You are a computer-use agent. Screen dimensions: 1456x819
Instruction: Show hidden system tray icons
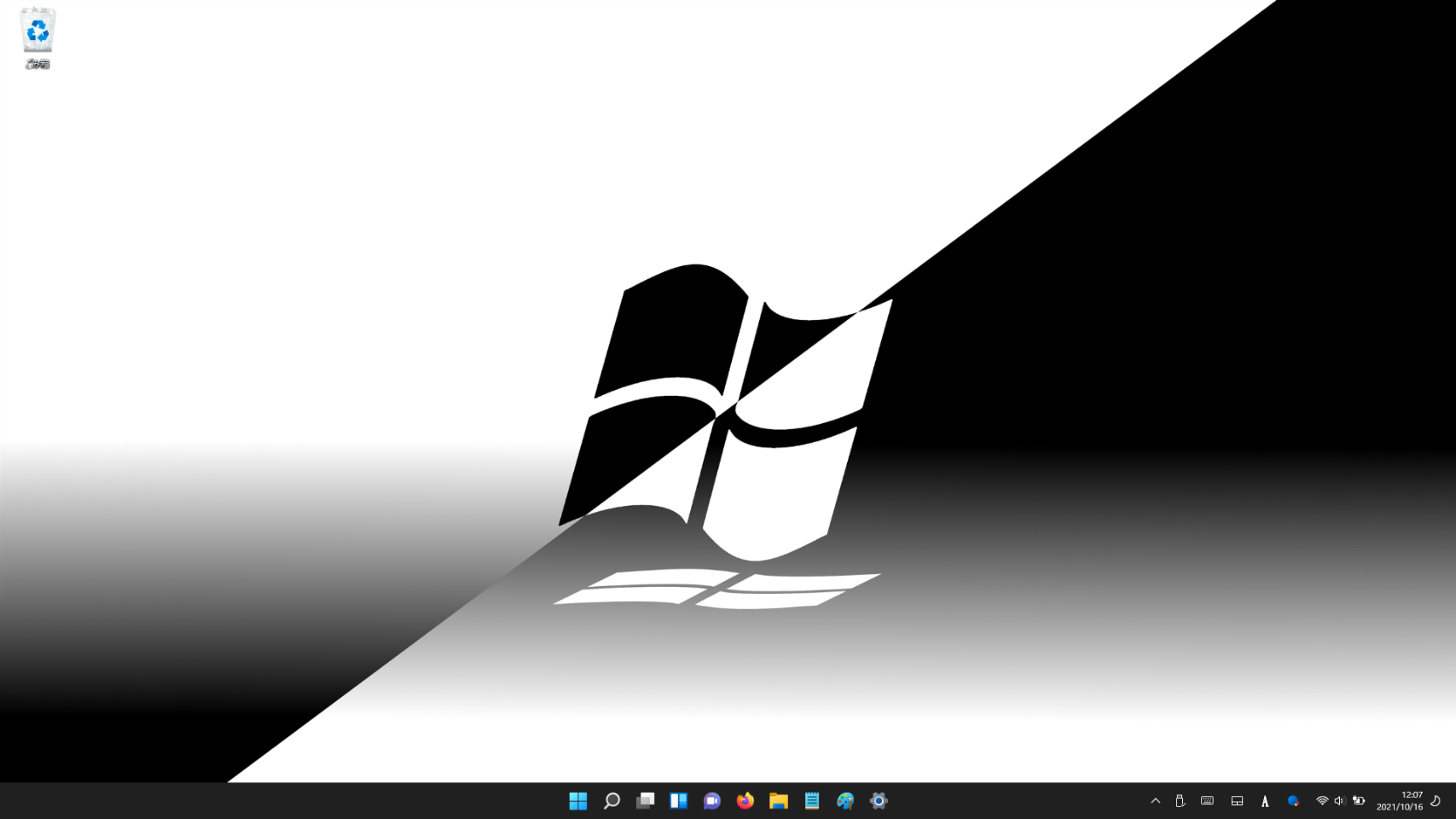pyautogui.click(x=1156, y=801)
